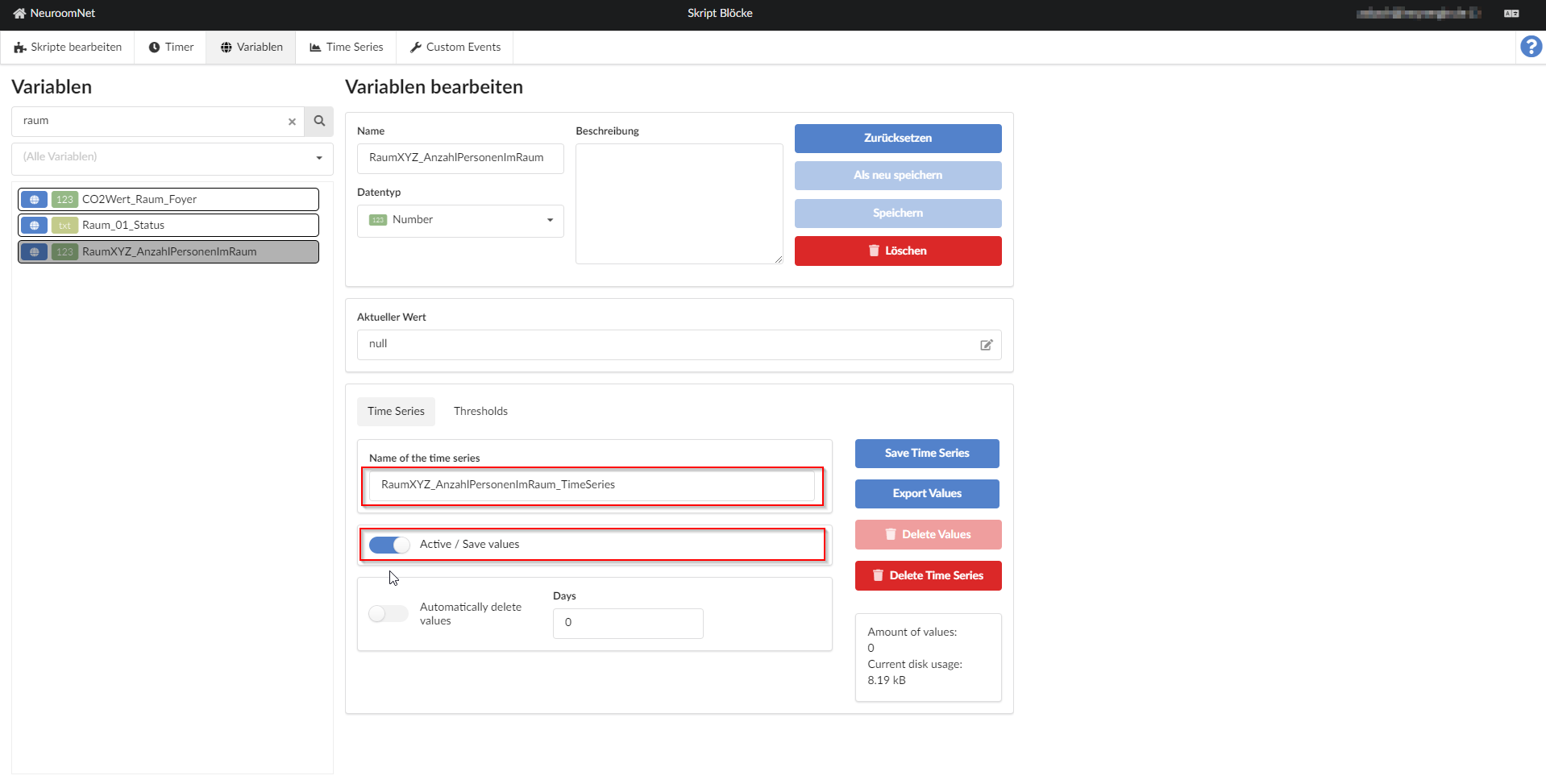Go to Custom Events tab
This screenshot has width=1546, height=784.
[455, 48]
